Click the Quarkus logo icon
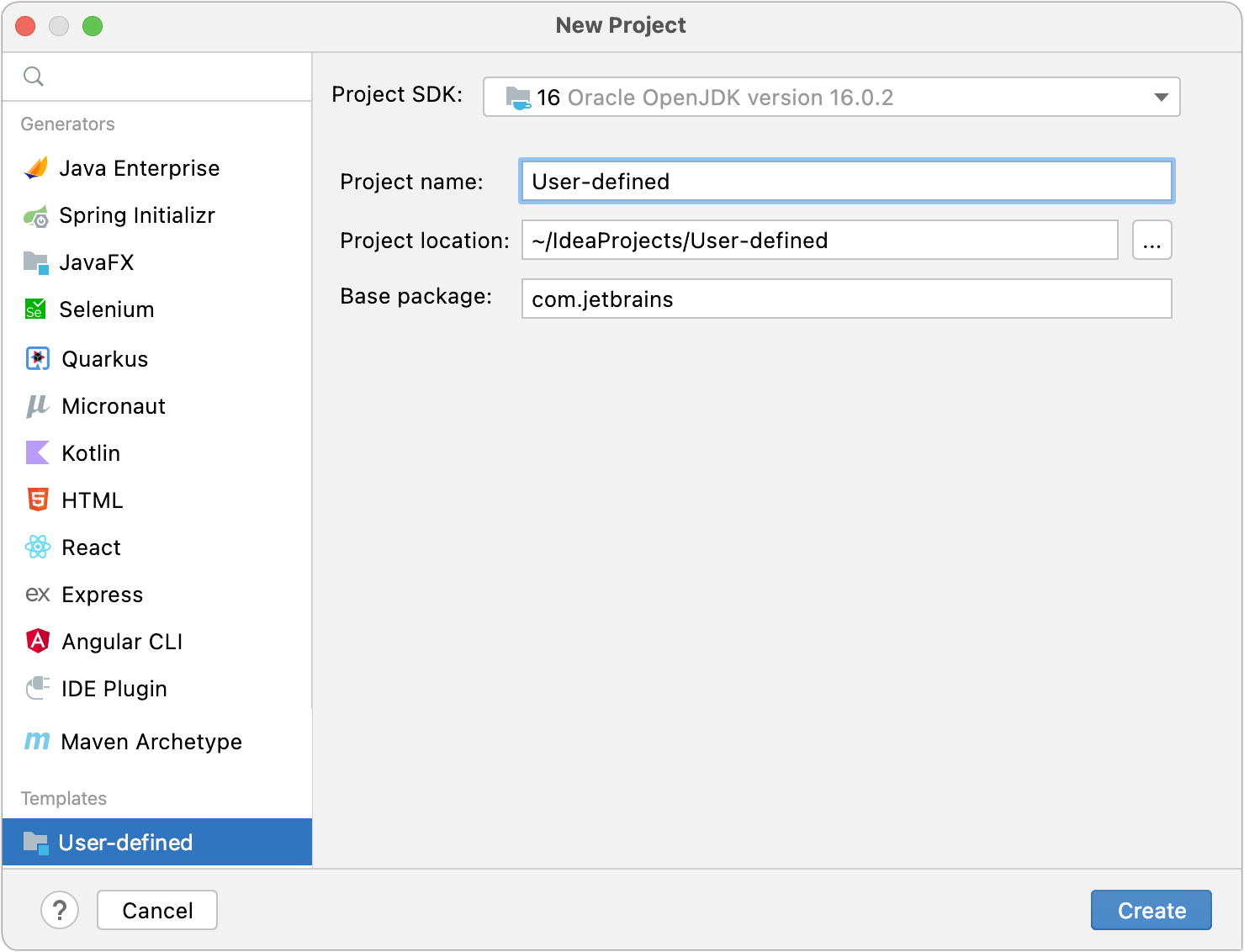Image resolution: width=1244 pixels, height=952 pixels. pos(38,358)
